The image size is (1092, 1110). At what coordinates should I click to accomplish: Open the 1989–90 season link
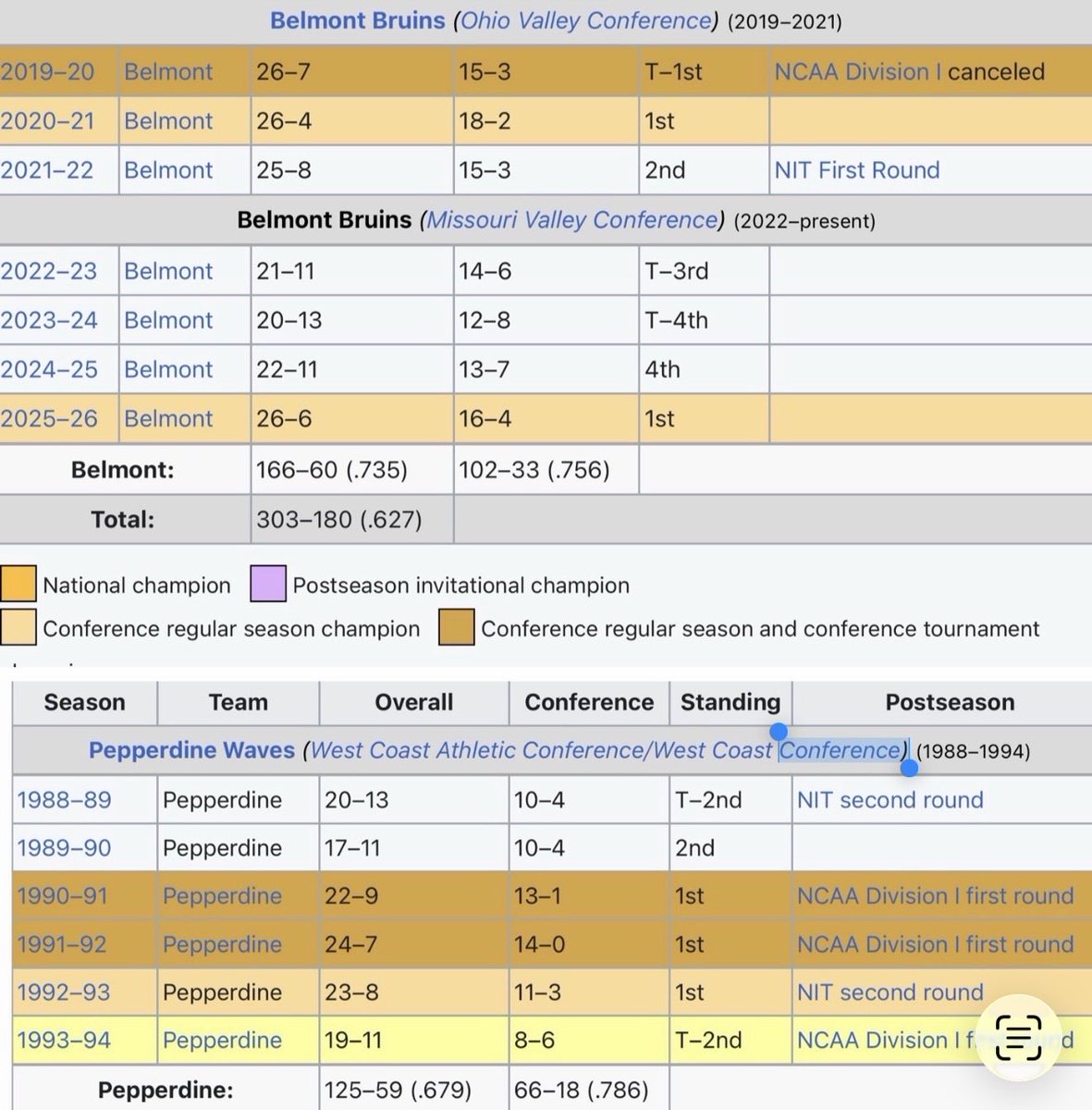(x=64, y=848)
